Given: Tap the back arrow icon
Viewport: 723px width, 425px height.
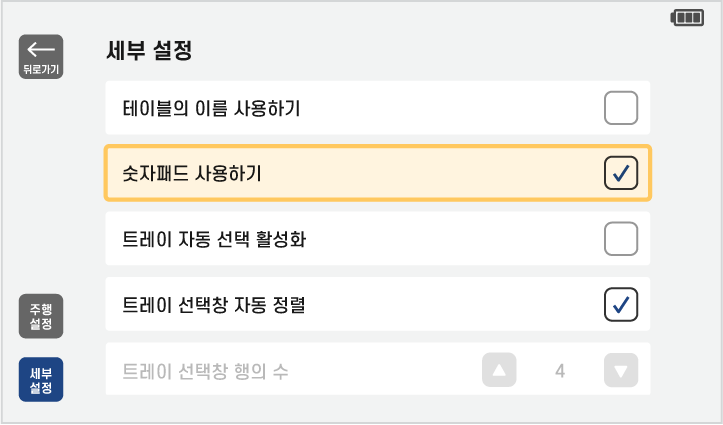Looking at the screenshot, I should click(x=41, y=48).
